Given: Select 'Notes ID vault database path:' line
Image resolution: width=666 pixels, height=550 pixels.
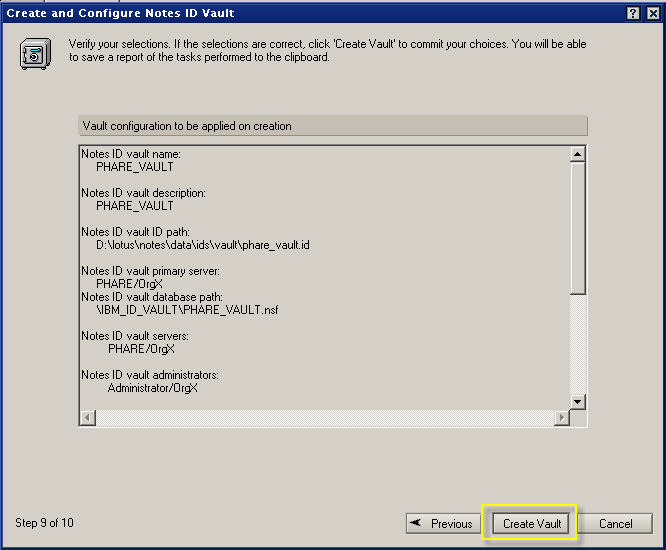Looking at the screenshot, I should (x=152, y=297).
